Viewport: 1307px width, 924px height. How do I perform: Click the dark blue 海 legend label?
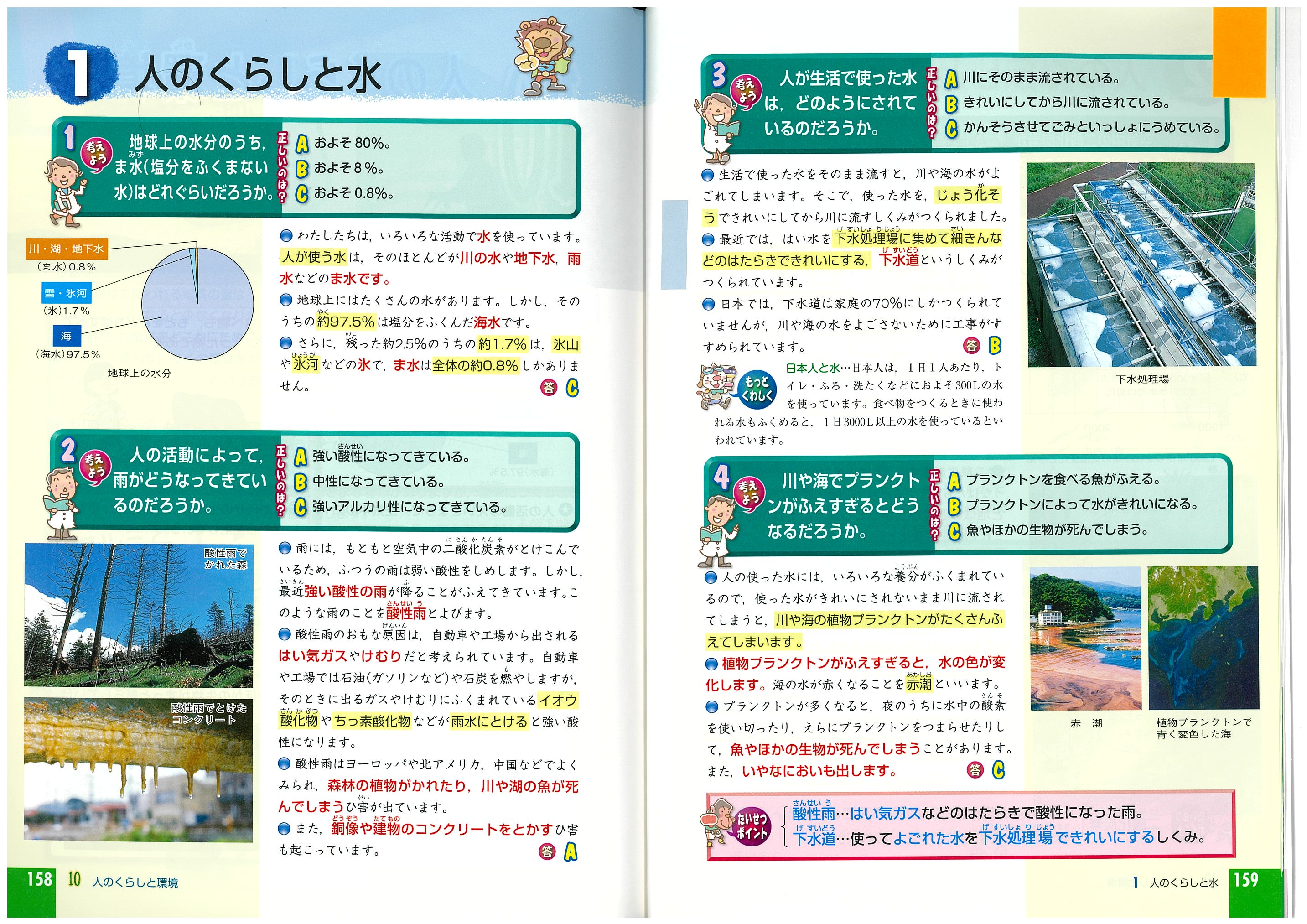pyautogui.click(x=67, y=336)
